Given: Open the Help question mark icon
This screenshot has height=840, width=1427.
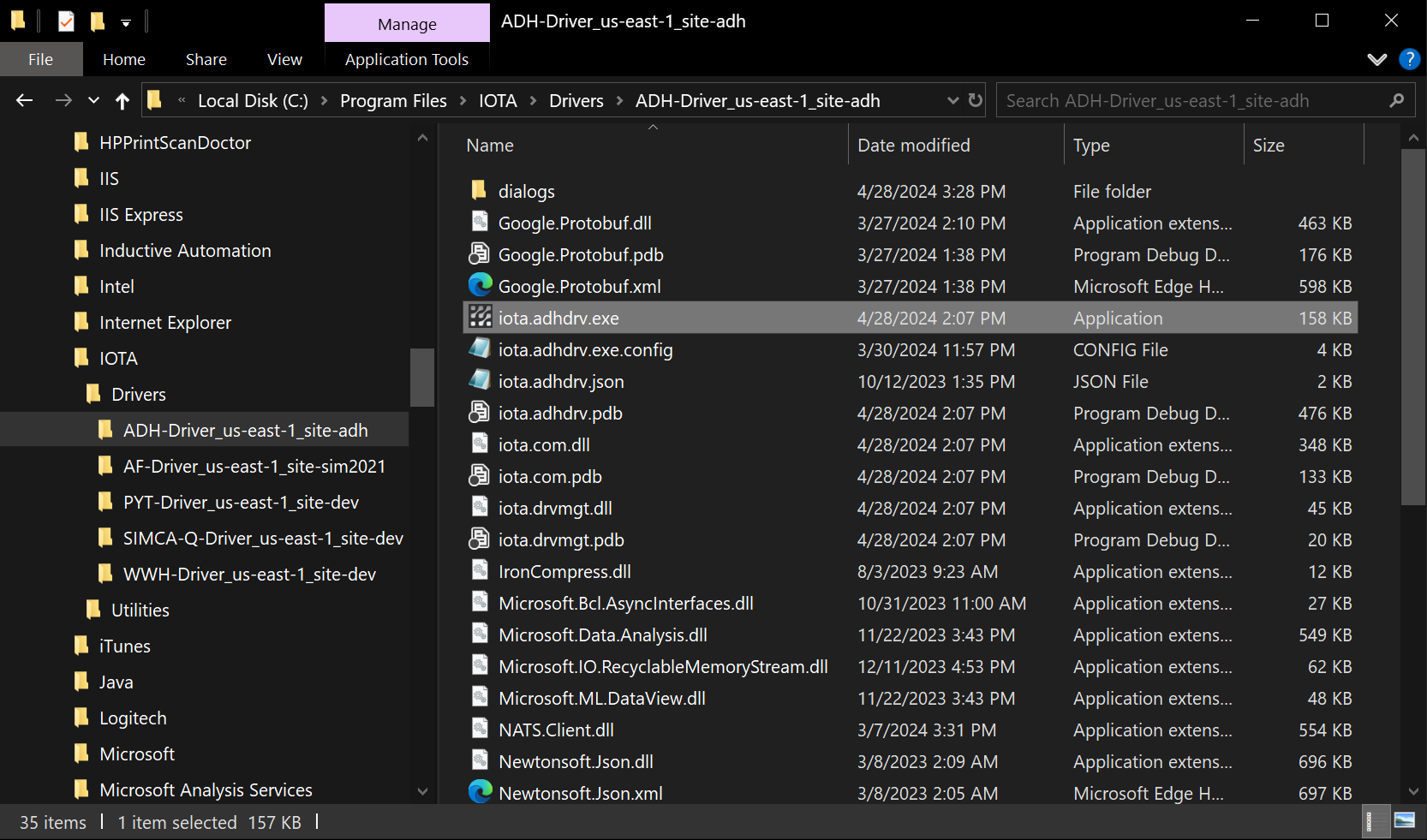Looking at the screenshot, I should (1409, 59).
